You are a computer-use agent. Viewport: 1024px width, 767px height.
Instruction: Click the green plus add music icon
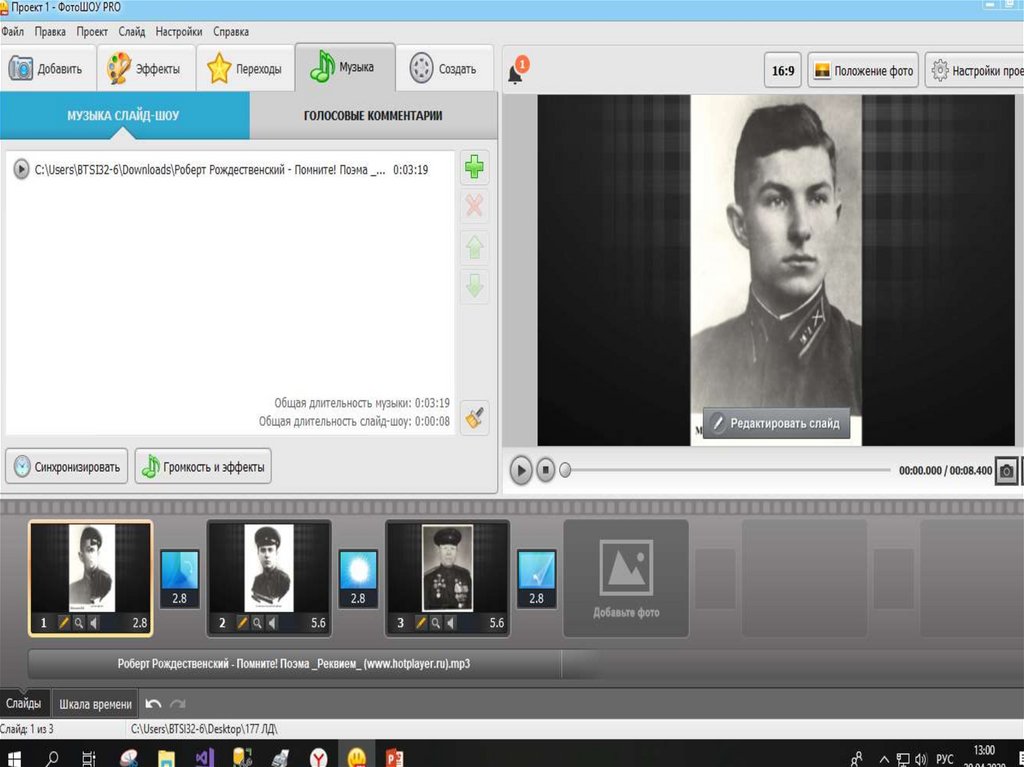coord(475,167)
